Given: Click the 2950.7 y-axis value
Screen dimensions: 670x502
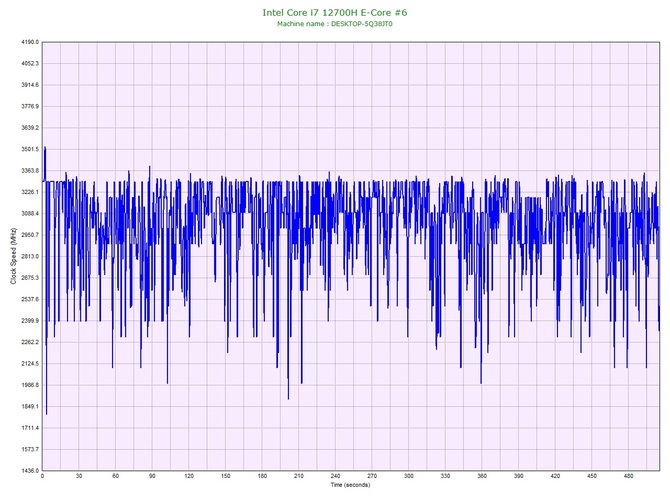Looking at the screenshot, I should (30, 235).
